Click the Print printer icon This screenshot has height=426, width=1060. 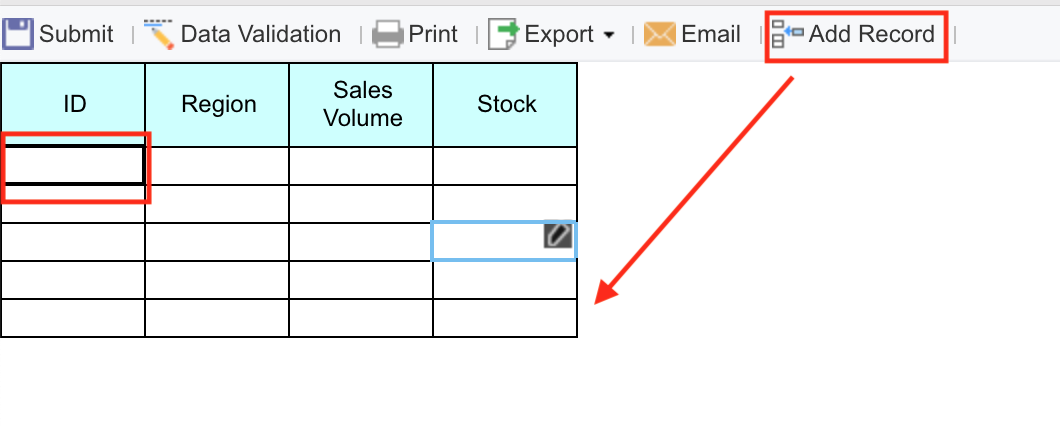(x=387, y=35)
